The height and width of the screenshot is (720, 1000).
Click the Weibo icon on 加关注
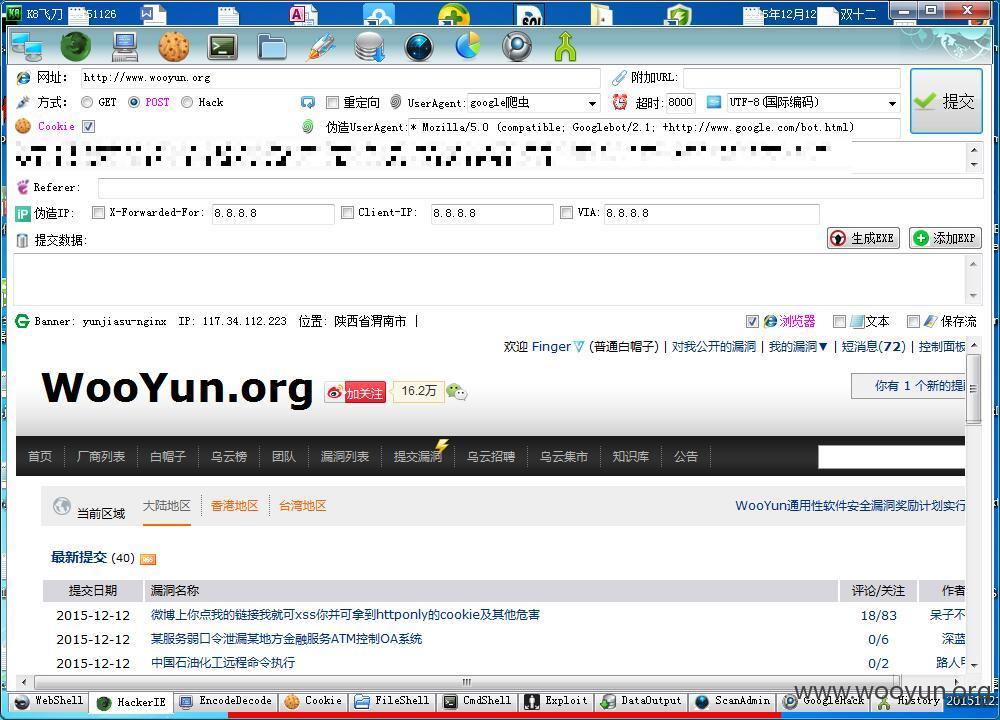pyautogui.click(x=335, y=393)
